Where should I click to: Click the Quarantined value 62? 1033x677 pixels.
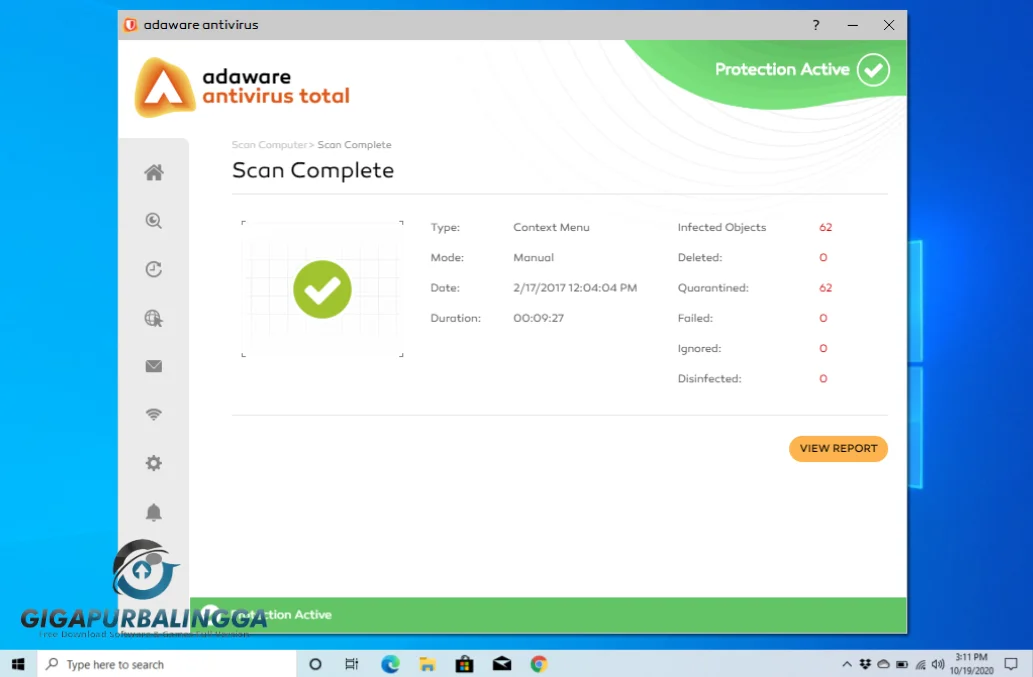tap(825, 288)
